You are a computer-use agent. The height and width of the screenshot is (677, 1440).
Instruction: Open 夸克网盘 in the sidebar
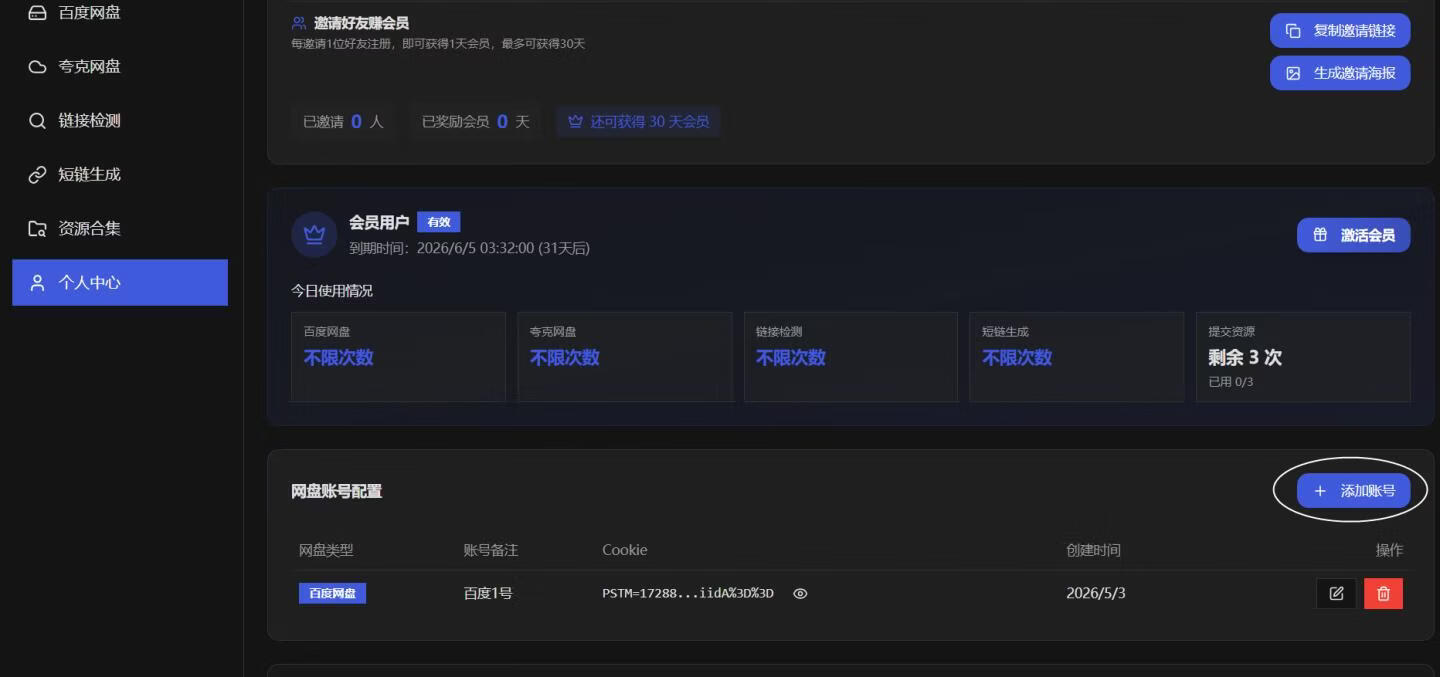pyautogui.click(x=120, y=67)
